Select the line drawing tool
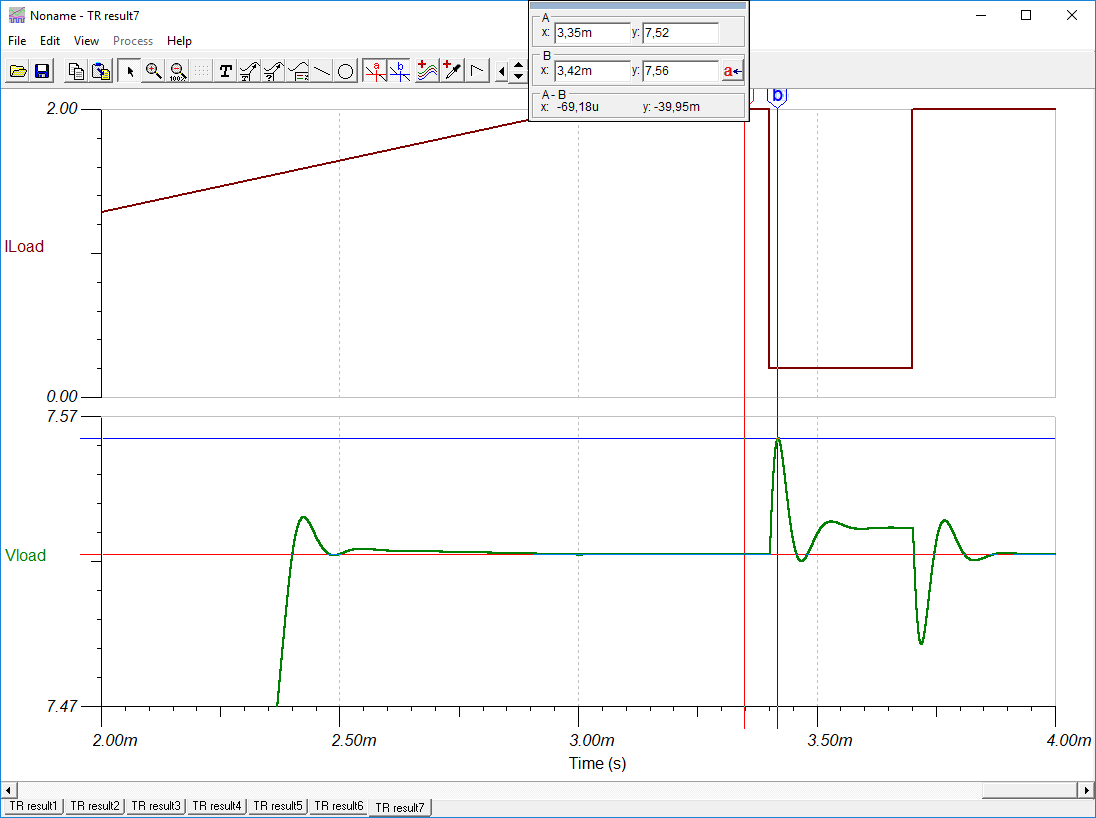 (x=322, y=71)
